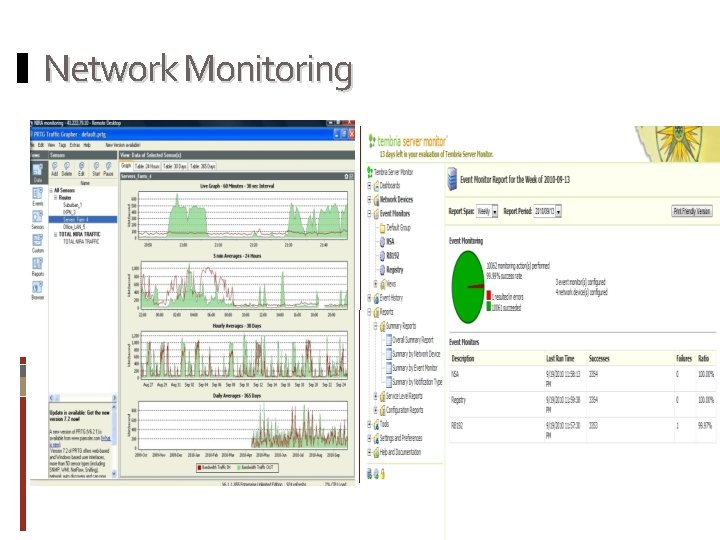The width and height of the screenshot is (720, 540).
Task: Click the '99.97%' ratio for RB192
Action: (705, 426)
